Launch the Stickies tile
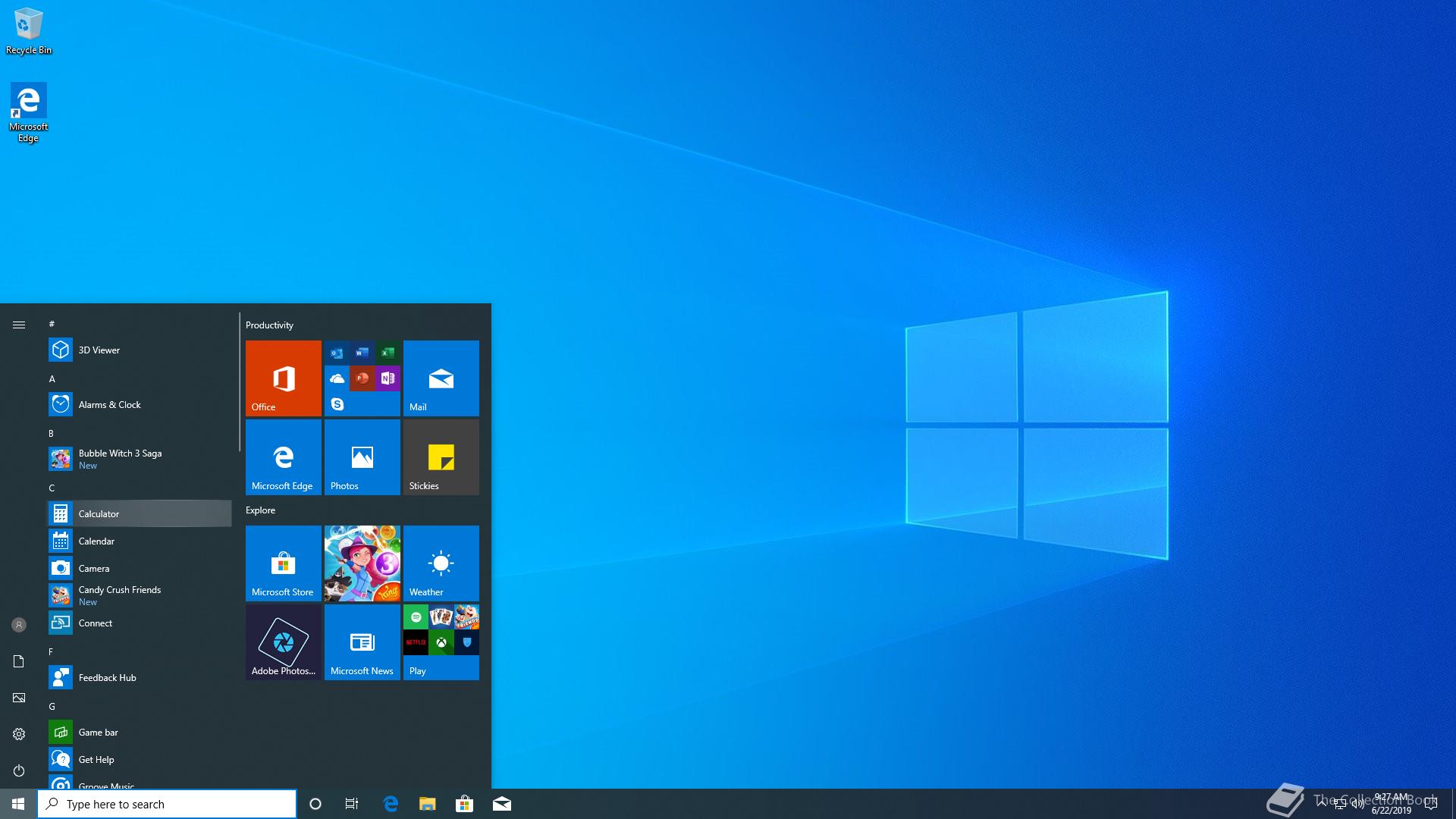Image resolution: width=1456 pixels, height=819 pixels. [x=441, y=457]
